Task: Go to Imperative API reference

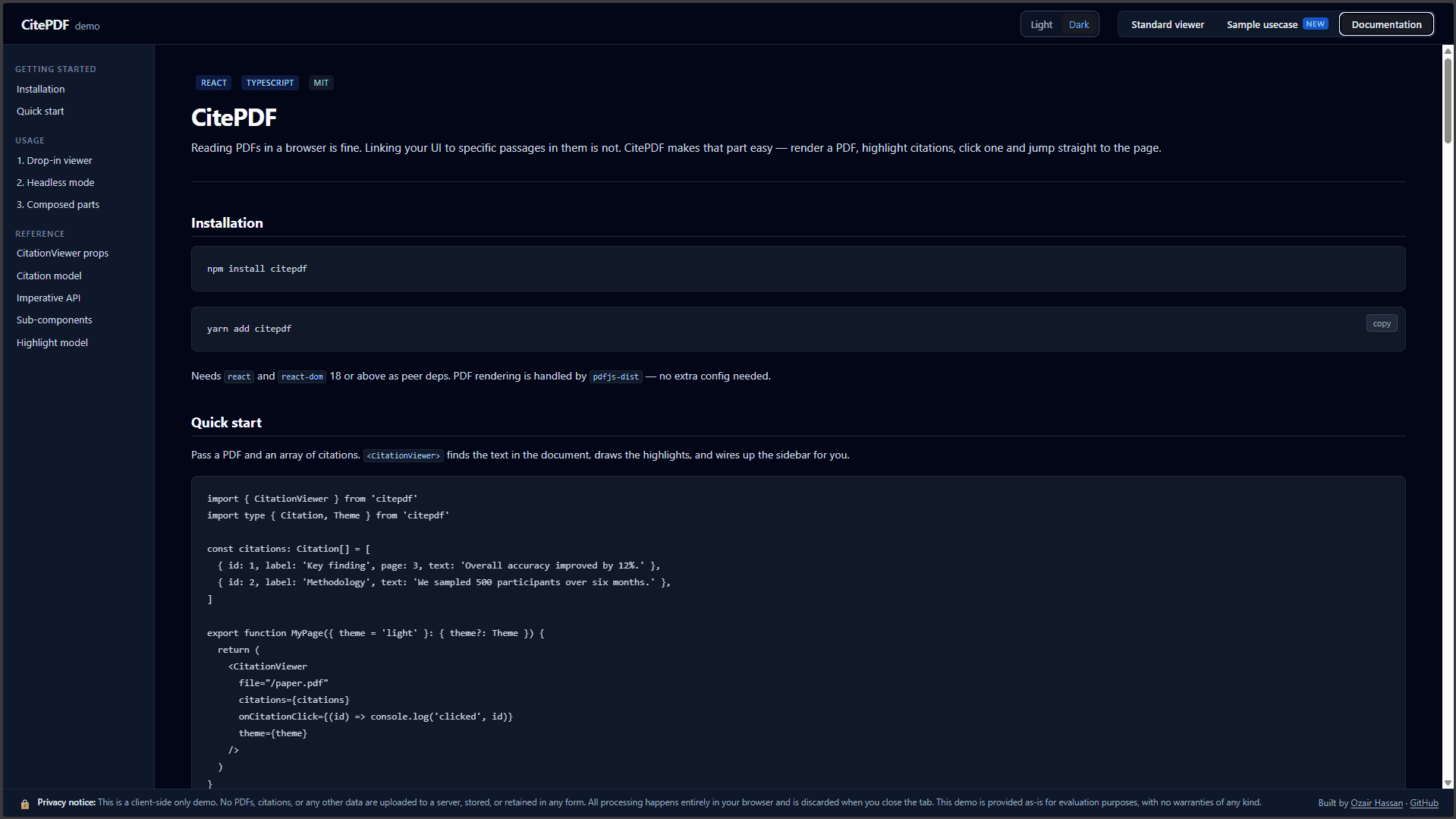Action: pyautogui.click(x=49, y=298)
